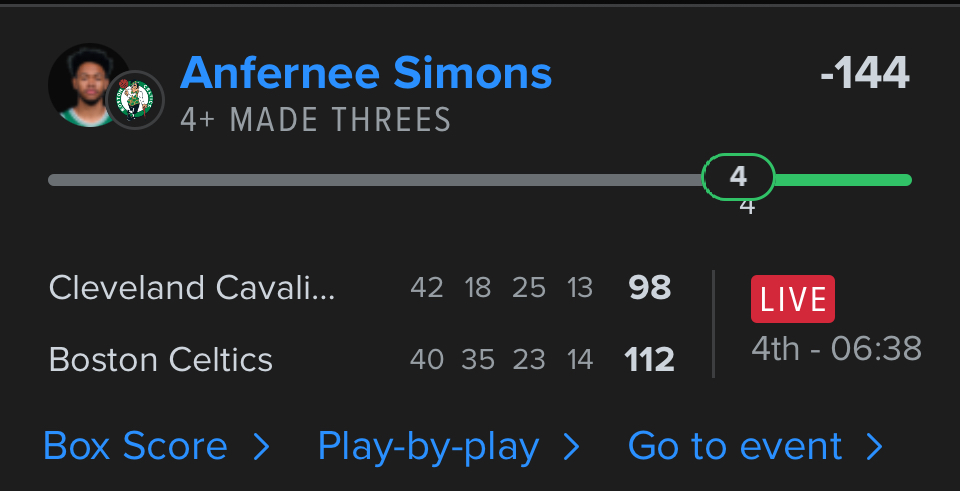Select the Cleveland Cavaliers team name
Screen dimensions: 960x491
(x=192, y=288)
